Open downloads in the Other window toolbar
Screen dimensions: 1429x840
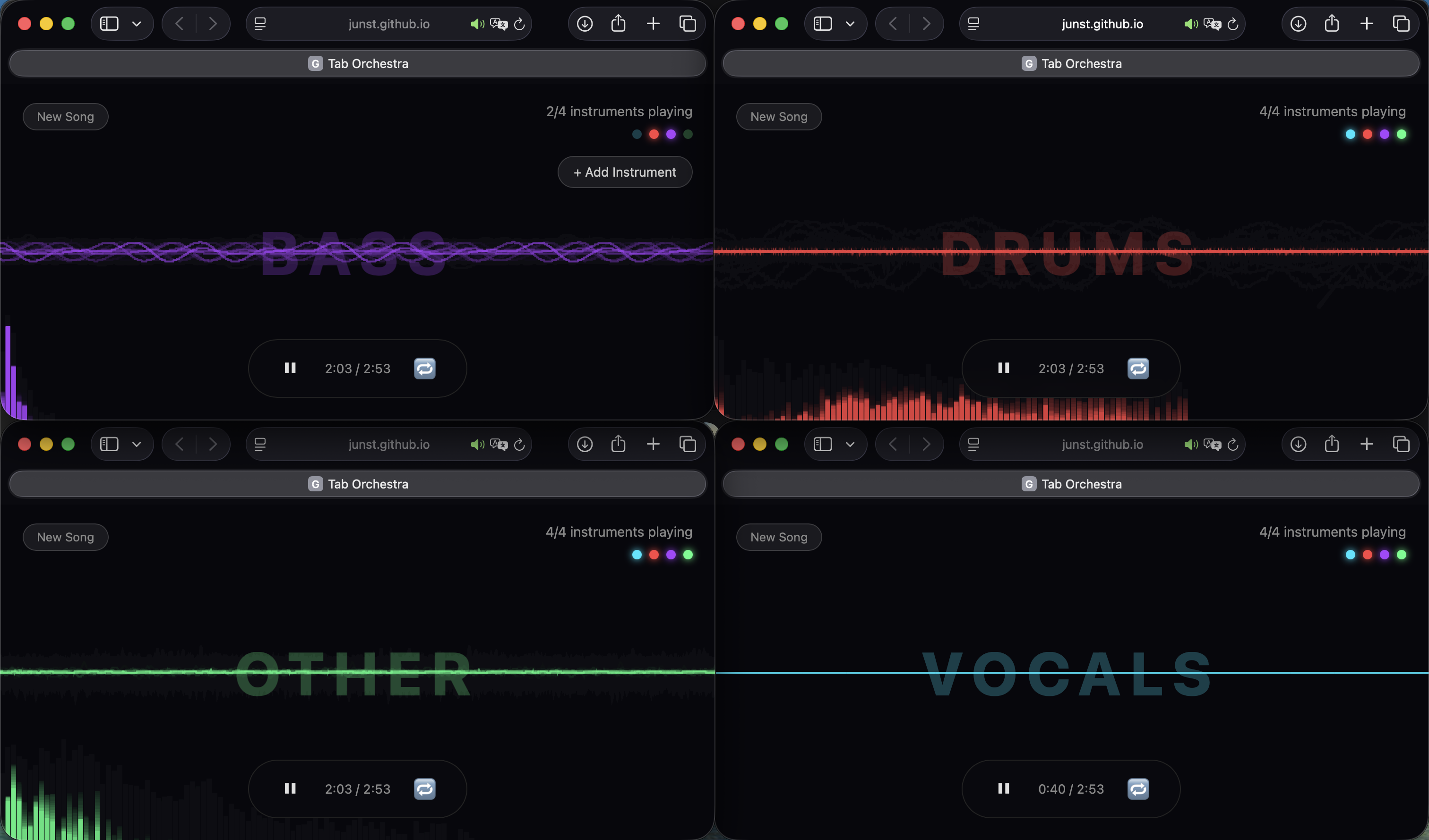coord(585,445)
